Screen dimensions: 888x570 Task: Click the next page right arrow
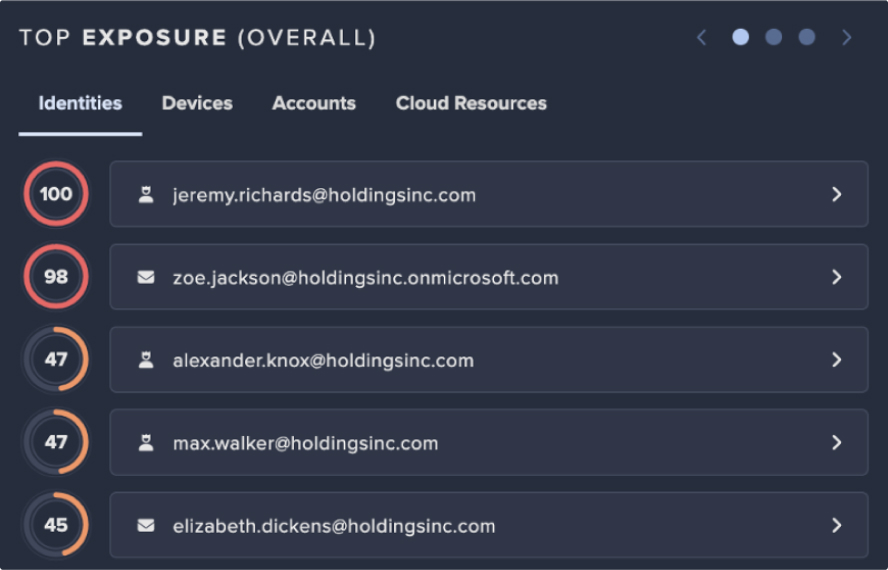point(847,38)
